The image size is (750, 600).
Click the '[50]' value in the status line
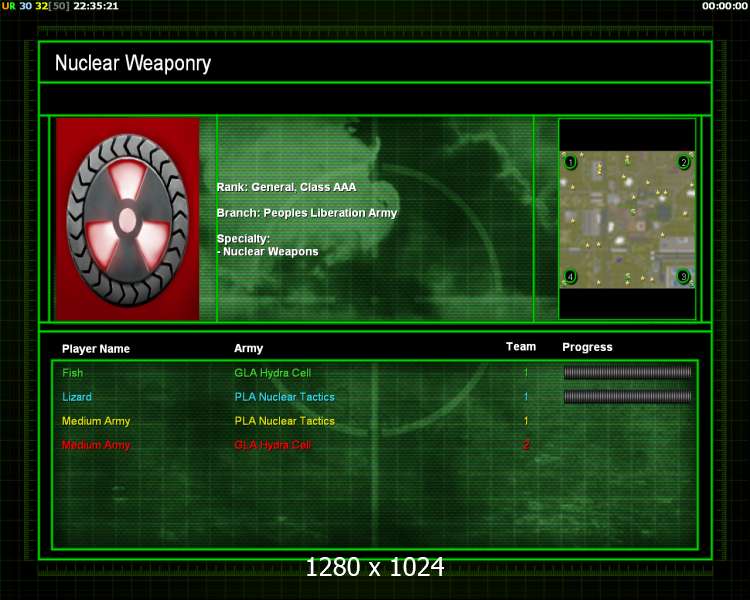(59, 6)
